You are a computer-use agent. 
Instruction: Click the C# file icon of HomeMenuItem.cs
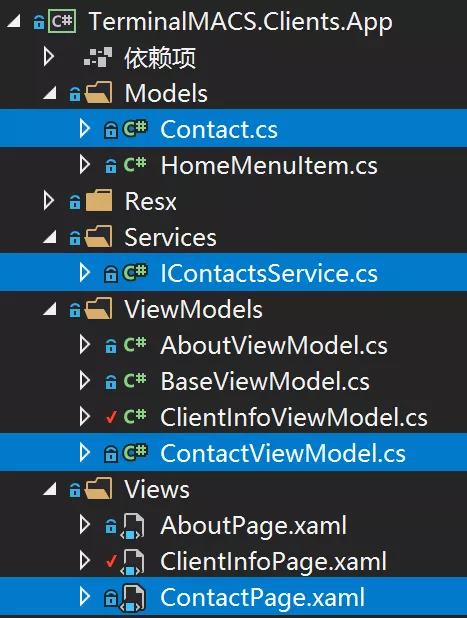coord(135,164)
